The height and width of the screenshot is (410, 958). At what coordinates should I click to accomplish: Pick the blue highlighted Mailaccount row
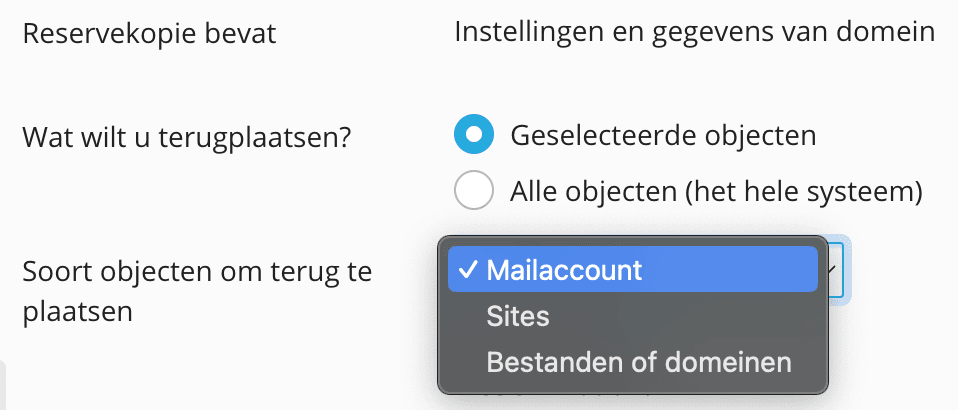point(632,270)
